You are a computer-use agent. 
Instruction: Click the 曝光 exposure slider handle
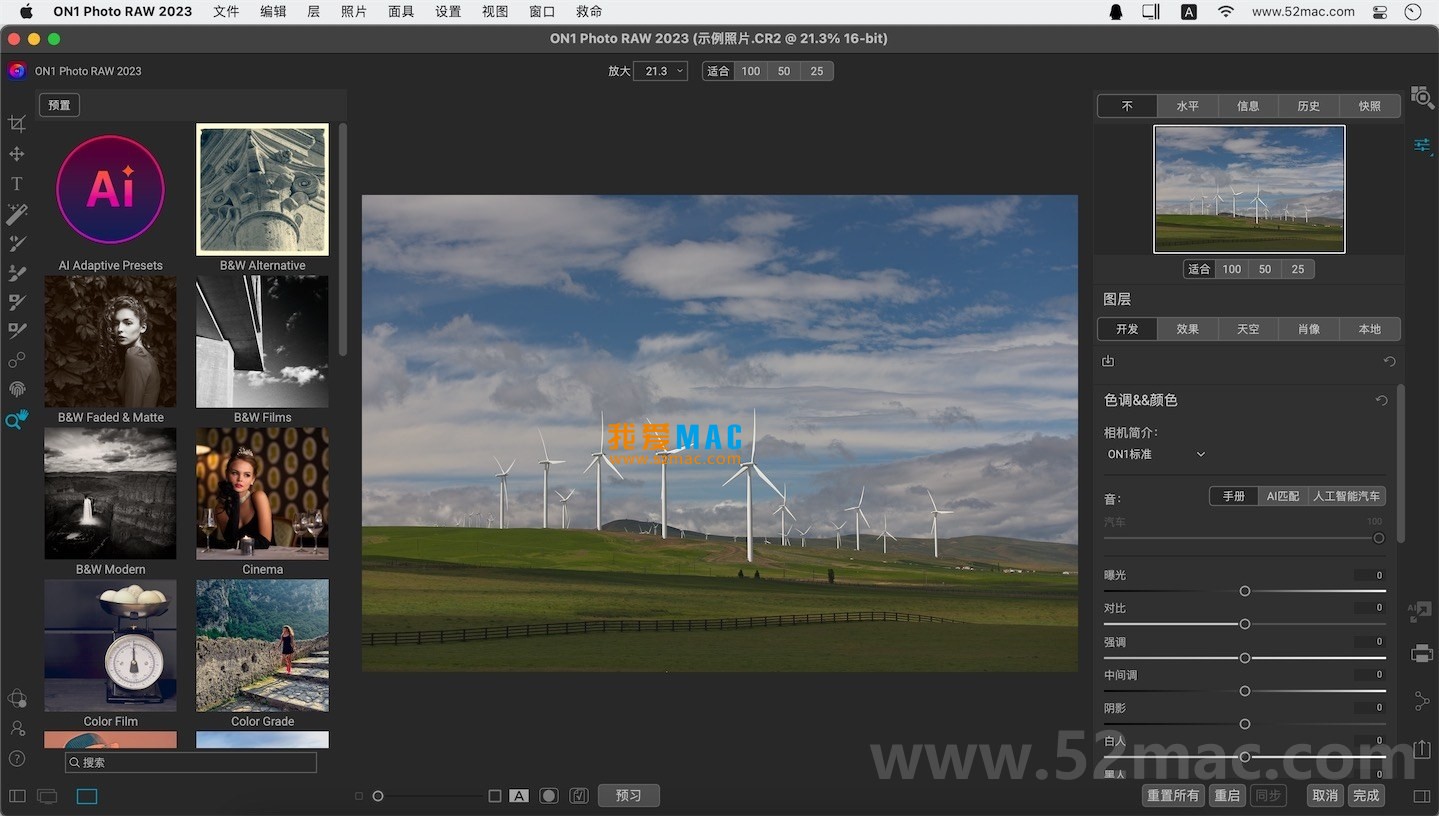pos(1245,591)
